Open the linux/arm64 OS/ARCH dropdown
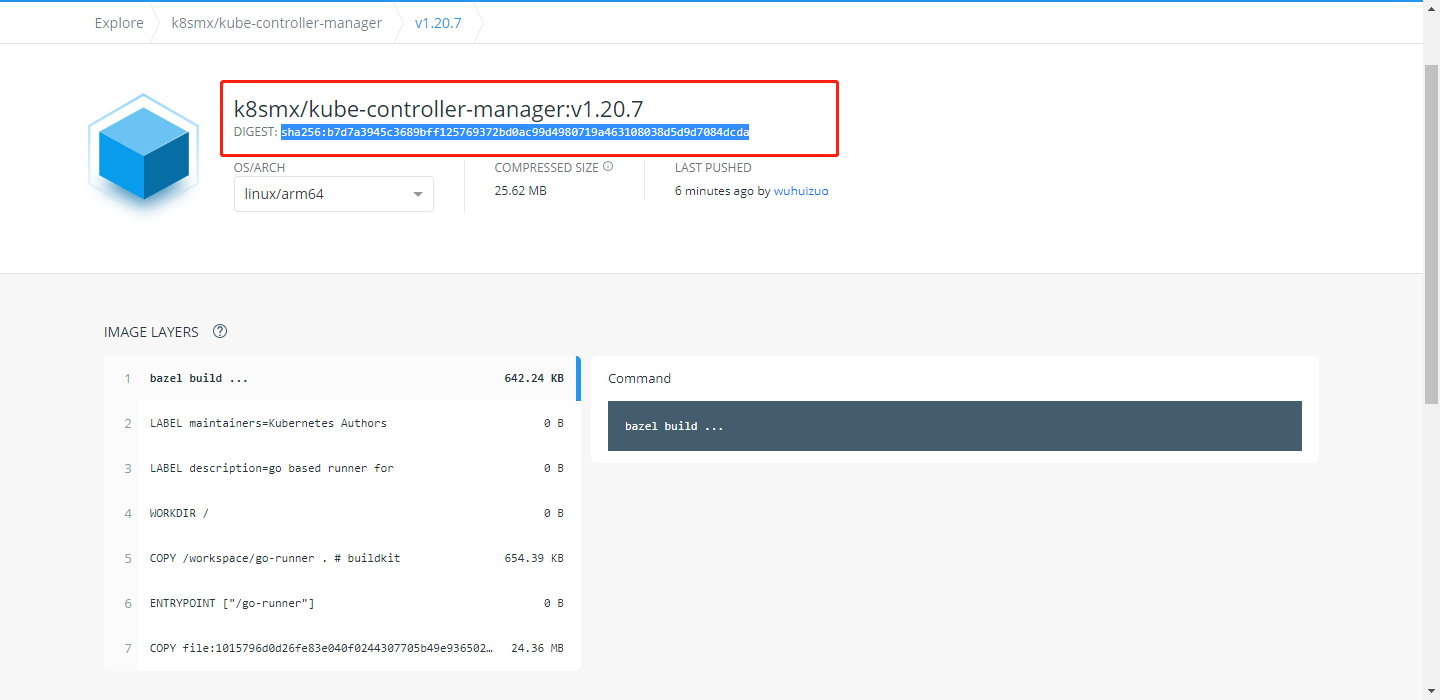This screenshot has height=700, width=1440. (x=333, y=193)
